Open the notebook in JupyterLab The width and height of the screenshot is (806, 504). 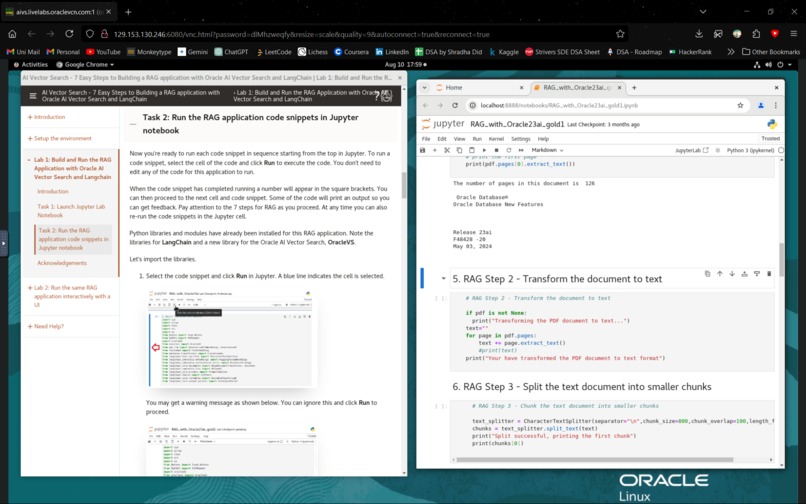[691, 150]
